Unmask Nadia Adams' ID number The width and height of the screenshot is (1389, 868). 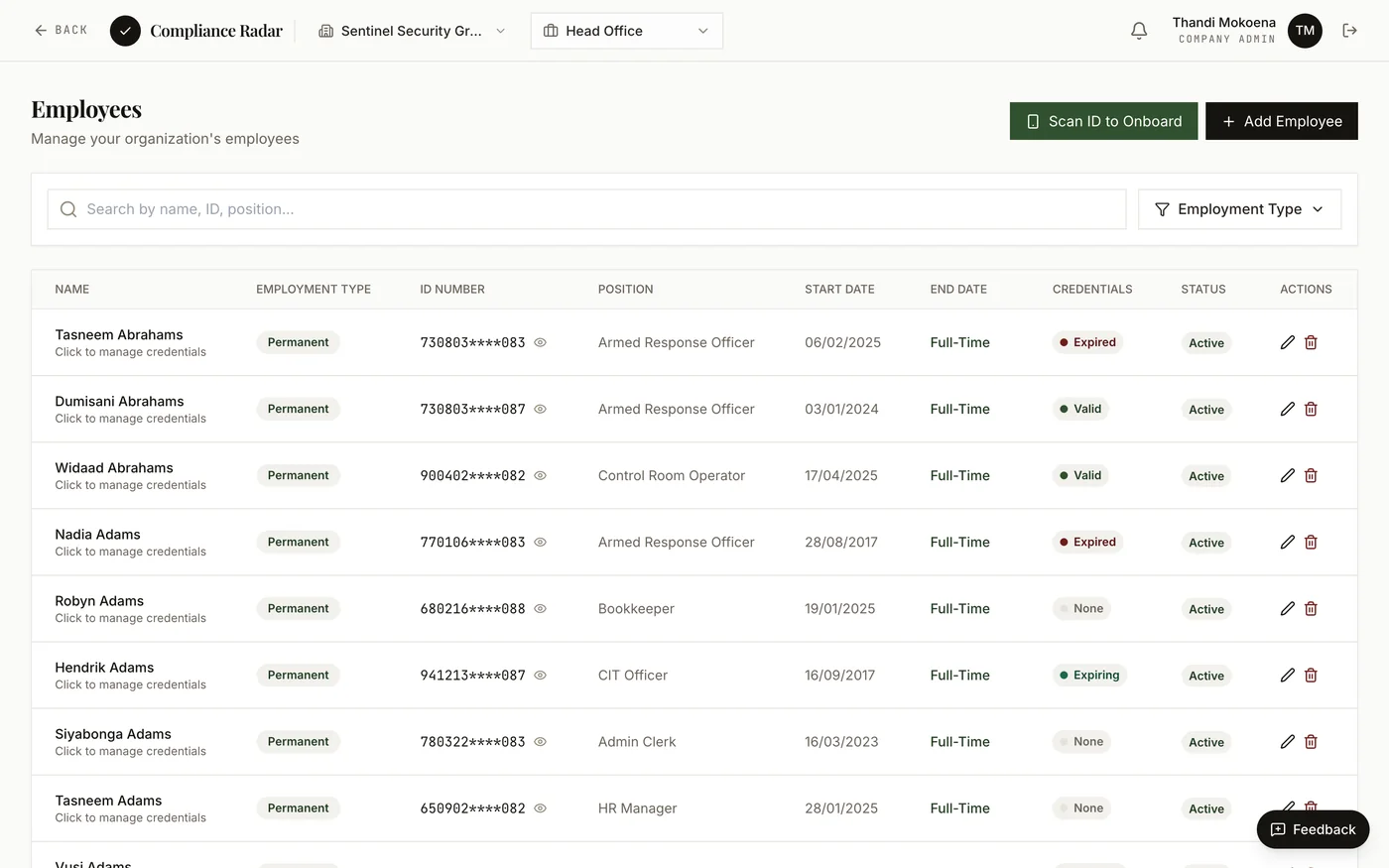click(x=541, y=542)
